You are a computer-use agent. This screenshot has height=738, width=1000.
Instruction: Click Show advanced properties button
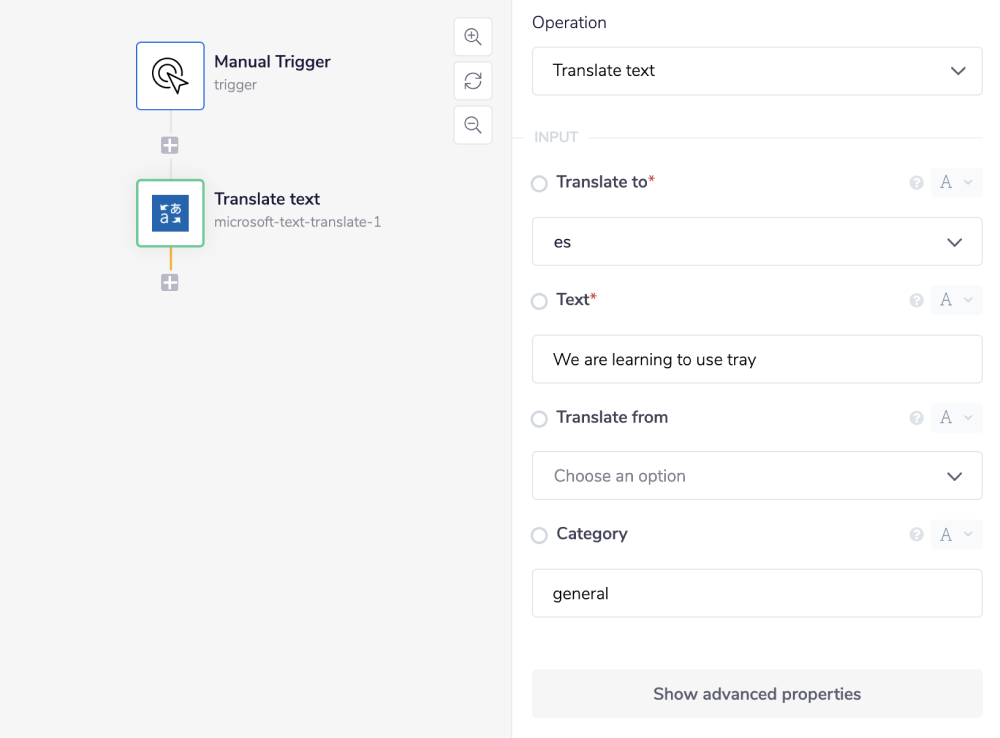tap(757, 694)
